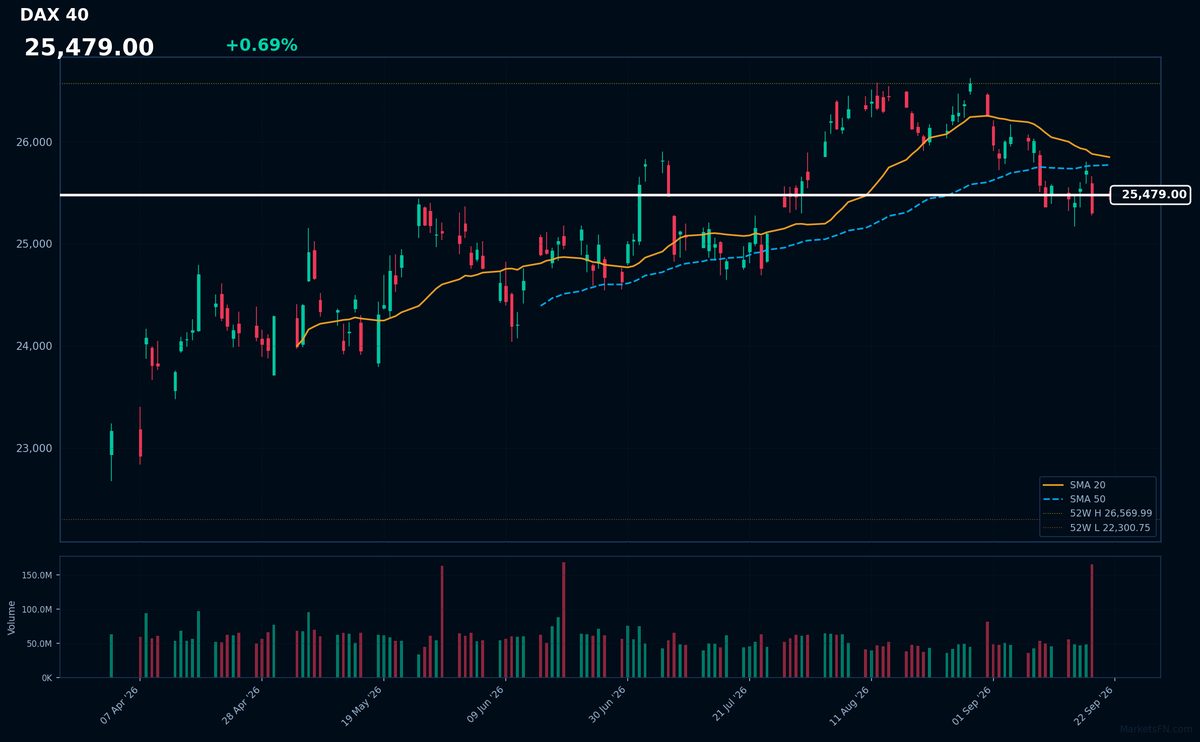
Task: Click the 21 Jul '26 date label
Action: pos(731,705)
